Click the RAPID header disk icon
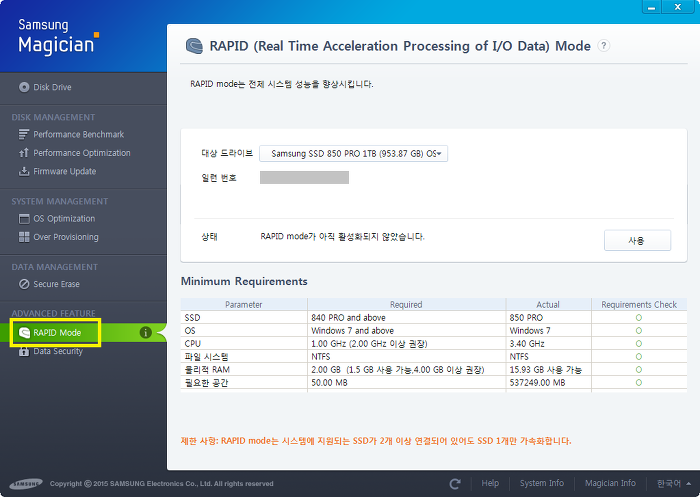 (x=194, y=46)
